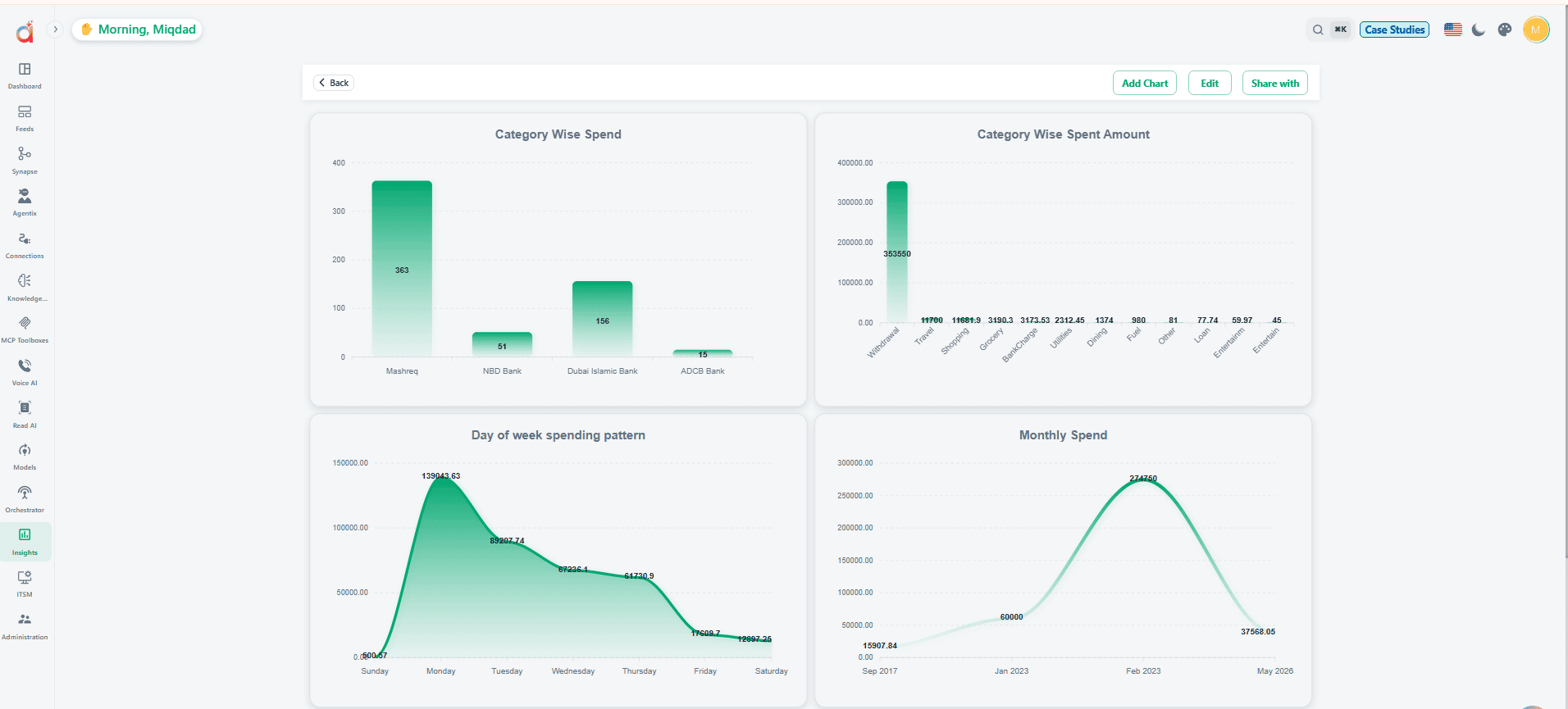Open ITSM in the sidebar
This screenshot has height=709, width=1568.
25,584
